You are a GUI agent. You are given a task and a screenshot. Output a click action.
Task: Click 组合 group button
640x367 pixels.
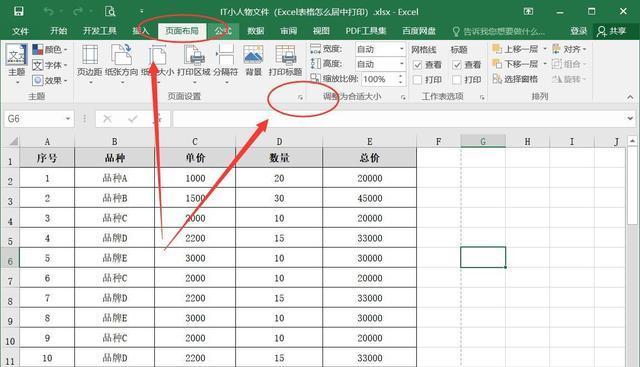click(x=569, y=64)
